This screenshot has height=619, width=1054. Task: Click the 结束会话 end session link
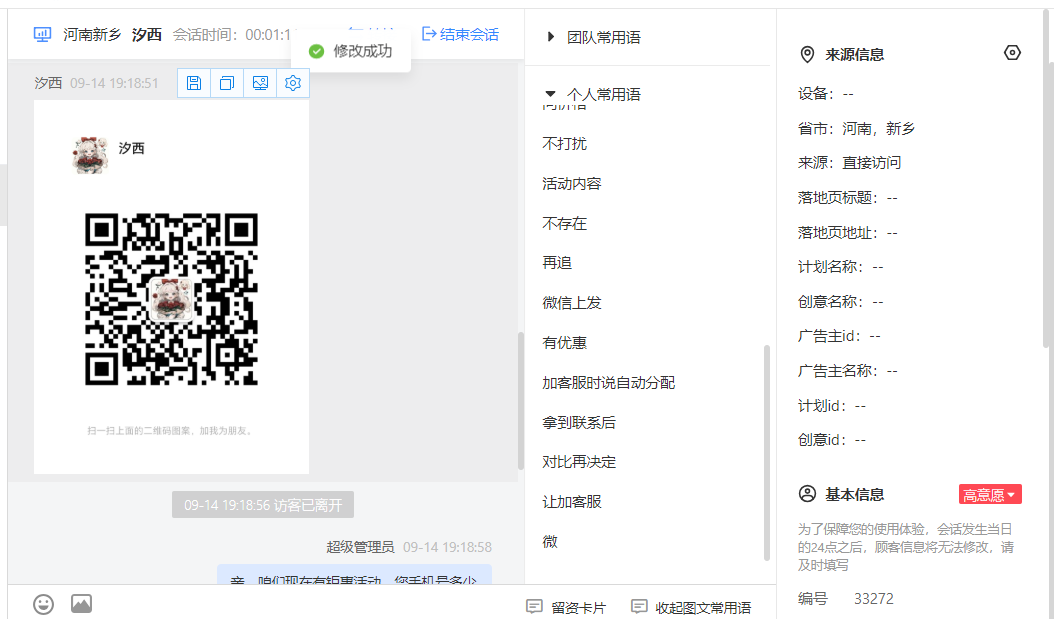(460, 34)
